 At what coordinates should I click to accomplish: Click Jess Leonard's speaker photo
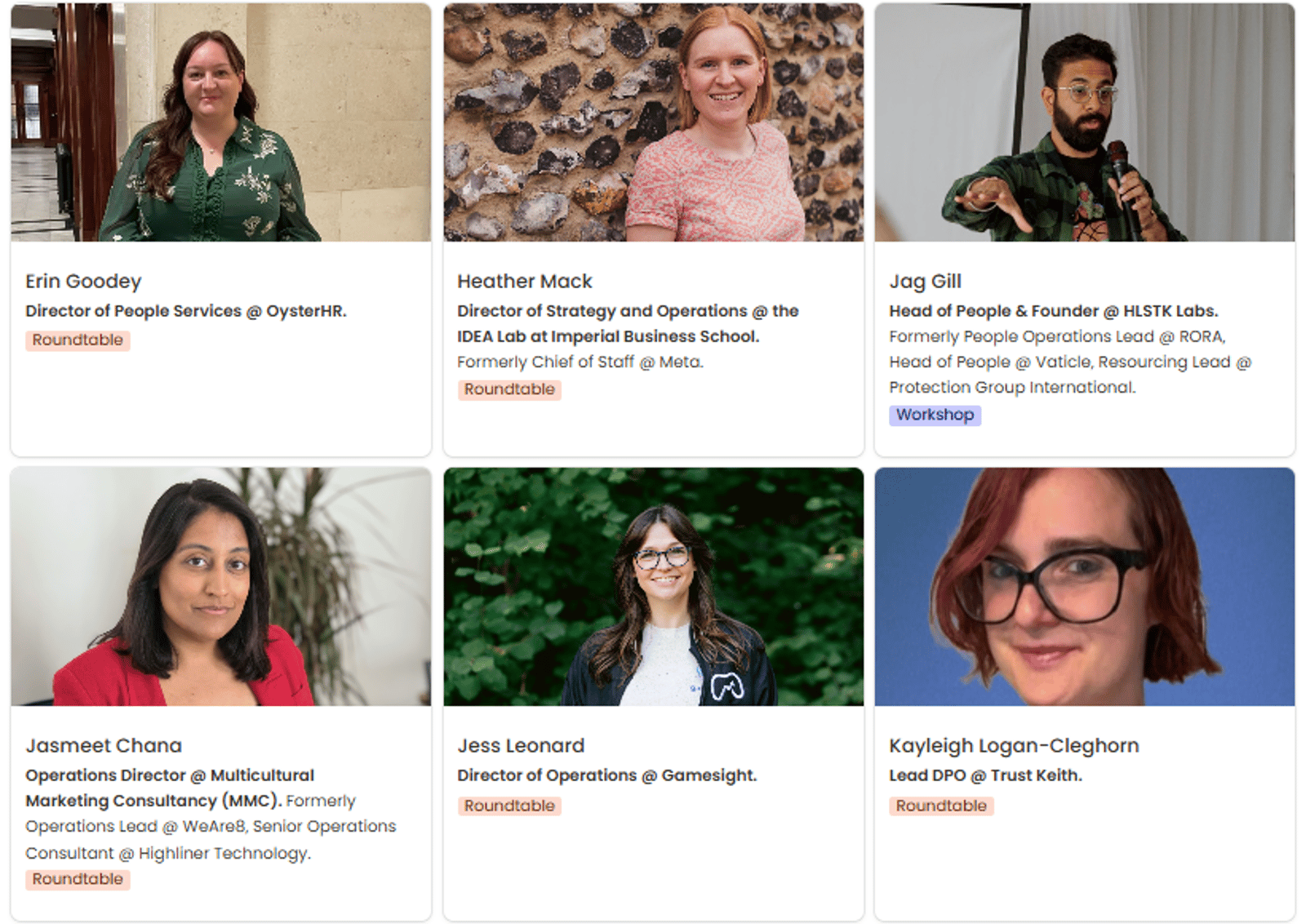pos(653,586)
